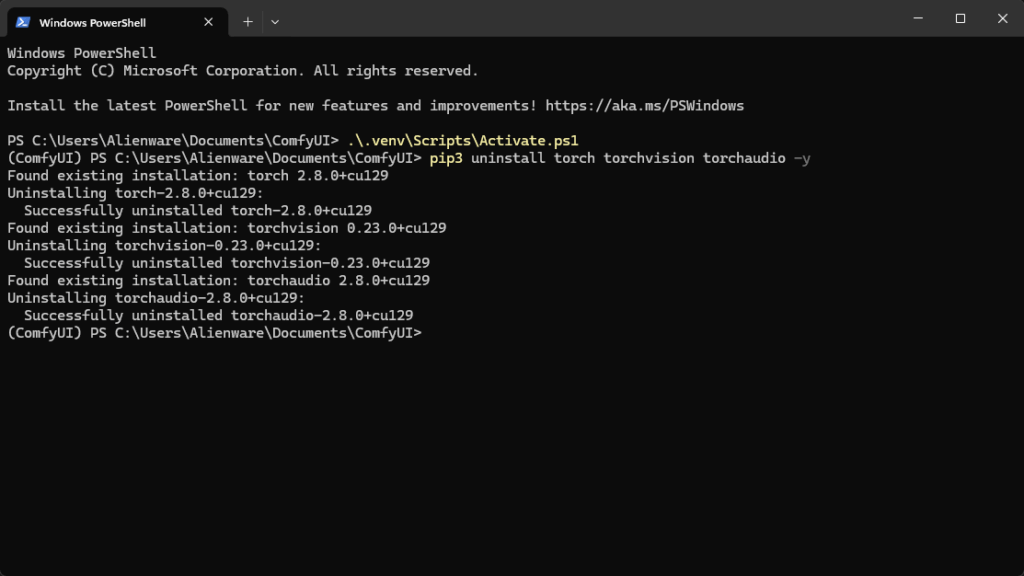Image resolution: width=1024 pixels, height=576 pixels.
Task: Maximize the terminal window
Action: click(x=960, y=18)
